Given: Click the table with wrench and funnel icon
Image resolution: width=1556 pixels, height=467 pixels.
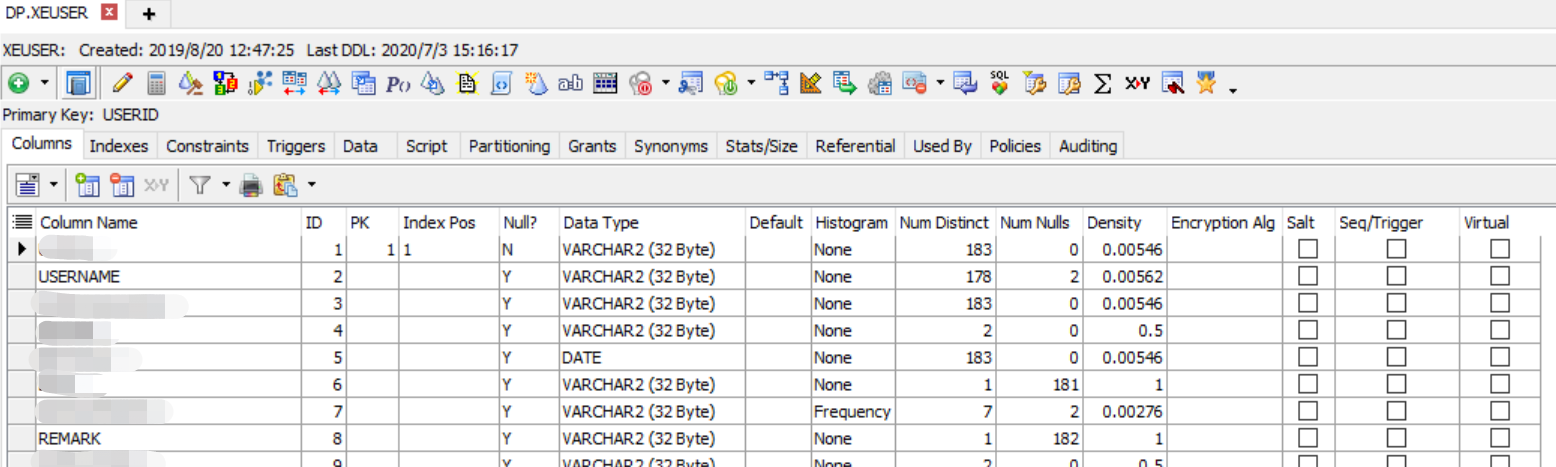Looking at the screenshot, I should point(1034,84).
